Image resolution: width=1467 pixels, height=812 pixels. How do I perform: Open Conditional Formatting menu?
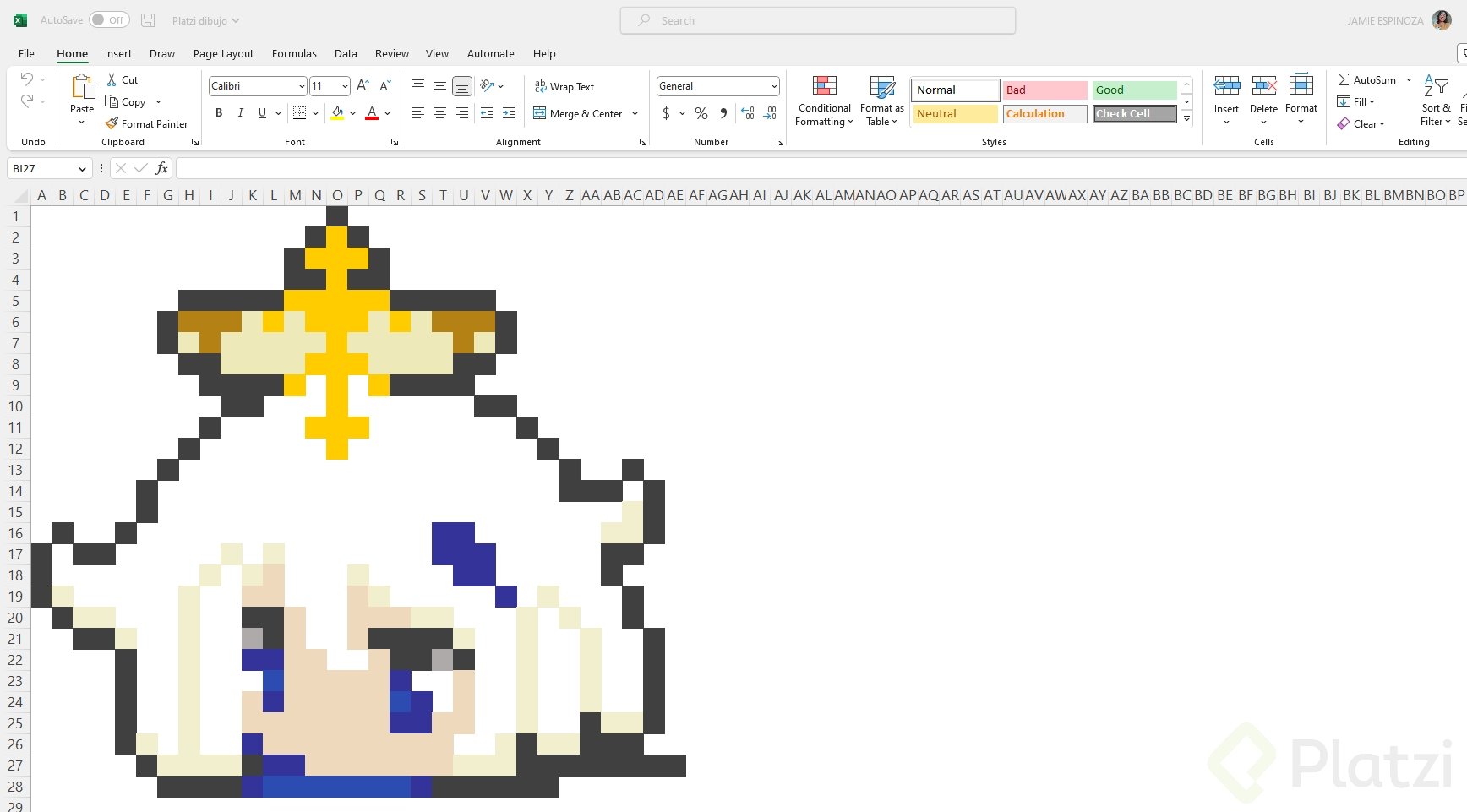pyautogui.click(x=824, y=101)
